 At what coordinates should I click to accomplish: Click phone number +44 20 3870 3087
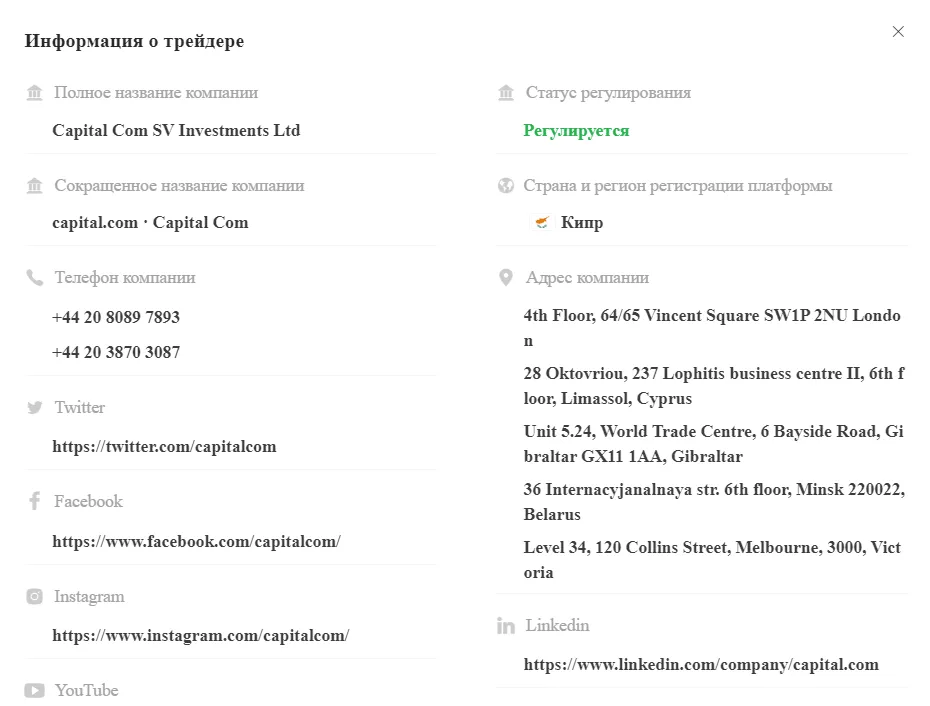pyautogui.click(x=116, y=352)
